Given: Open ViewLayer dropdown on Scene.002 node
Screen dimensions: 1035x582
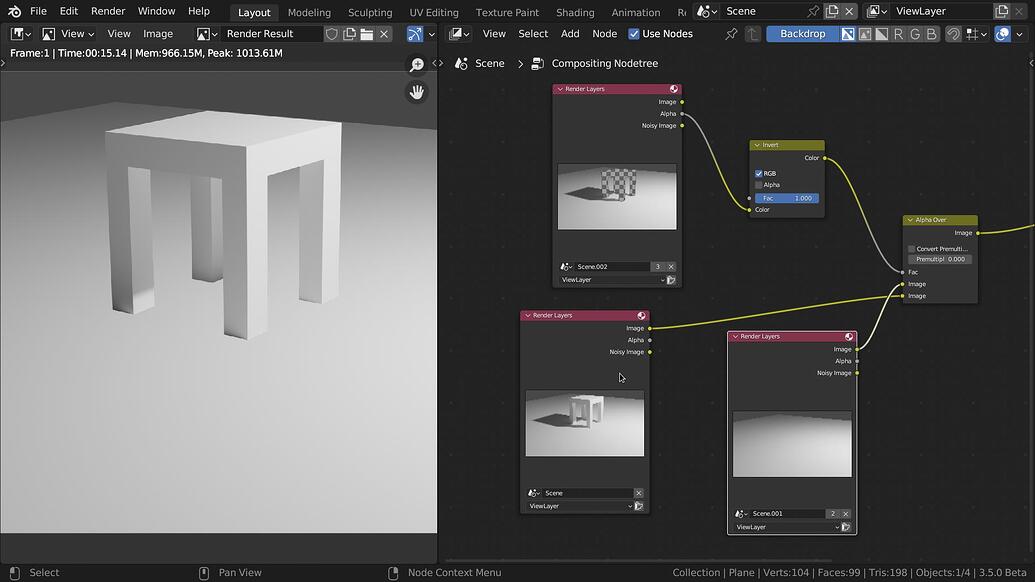Looking at the screenshot, I should click(612, 280).
